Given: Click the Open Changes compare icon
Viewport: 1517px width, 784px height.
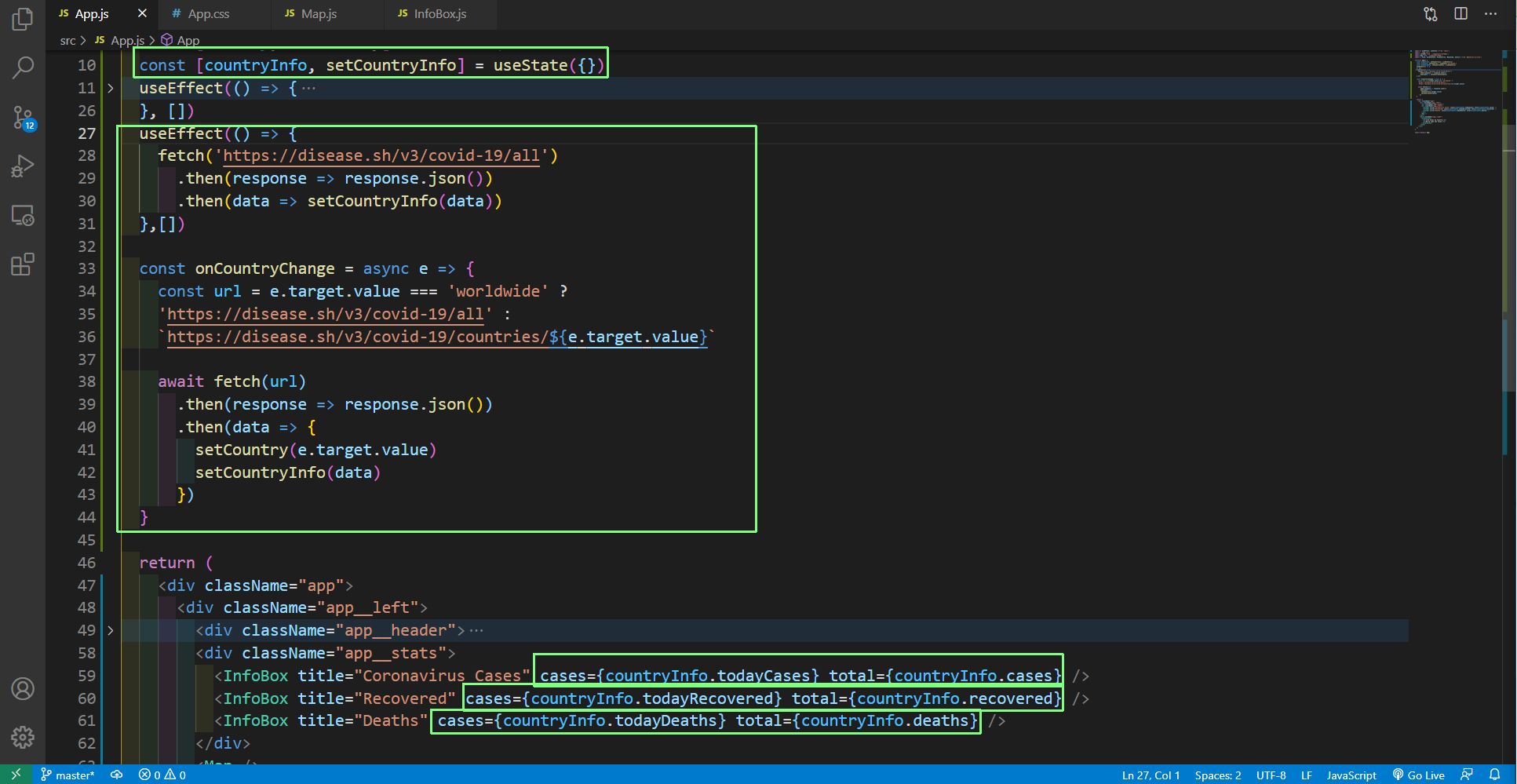Looking at the screenshot, I should click(x=1431, y=14).
